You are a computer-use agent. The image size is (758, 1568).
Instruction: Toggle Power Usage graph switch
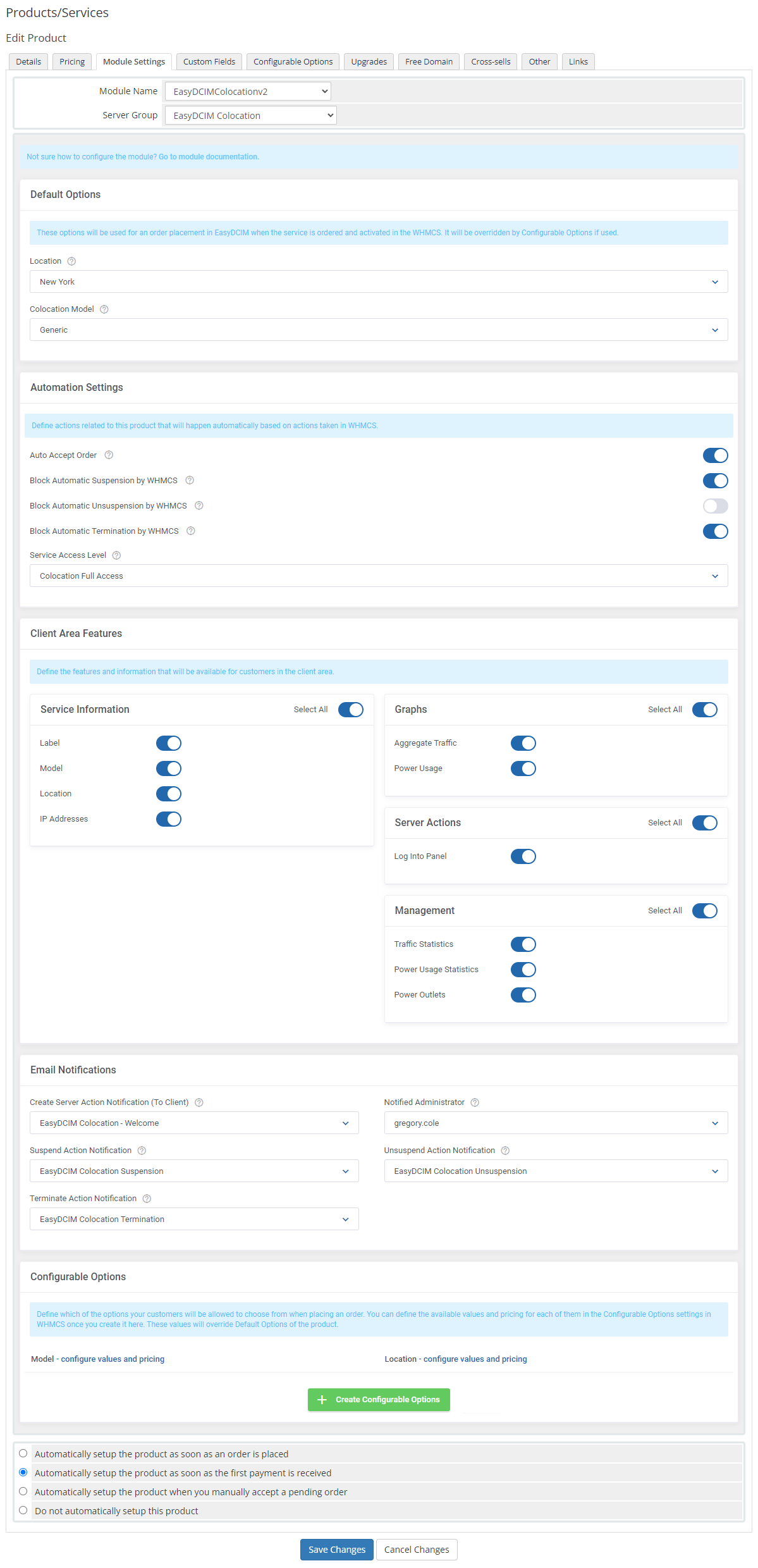pos(523,769)
